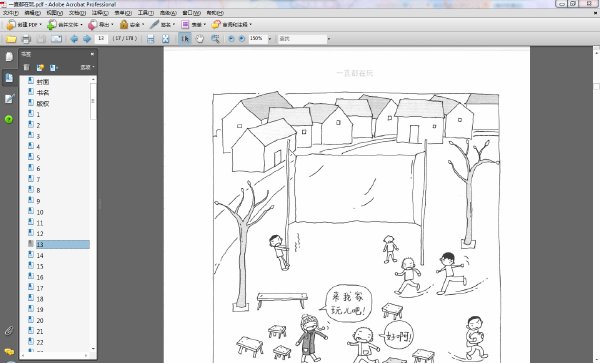This screenshot has width=600, height=363.
Task: Click the Find search text field
Action: point(302,39)
